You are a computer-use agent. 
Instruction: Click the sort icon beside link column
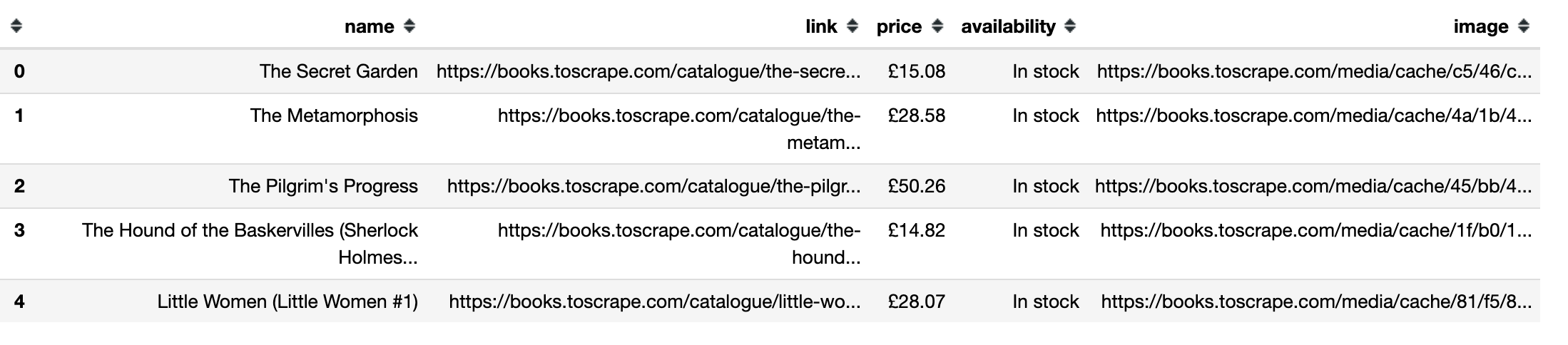pyautogui.click(x=852, y=26)
